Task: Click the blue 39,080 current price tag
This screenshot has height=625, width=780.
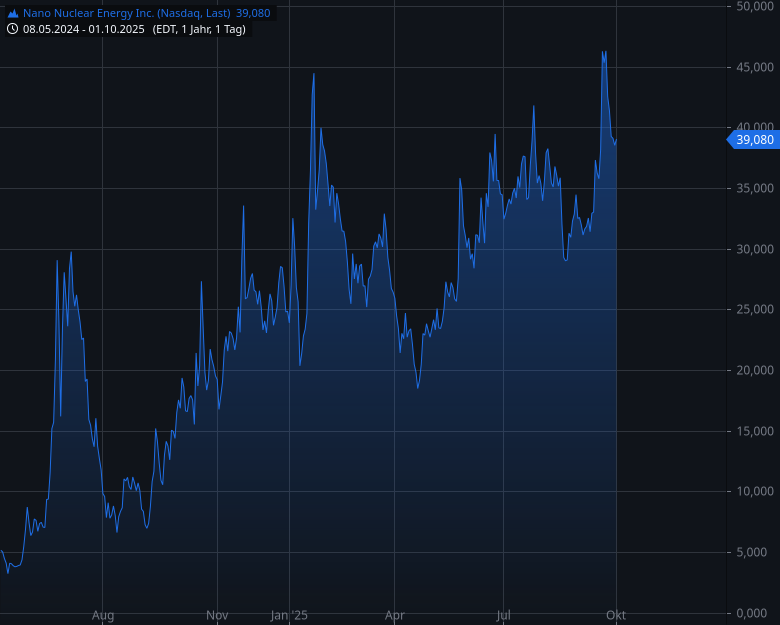Action: (754, 140)
